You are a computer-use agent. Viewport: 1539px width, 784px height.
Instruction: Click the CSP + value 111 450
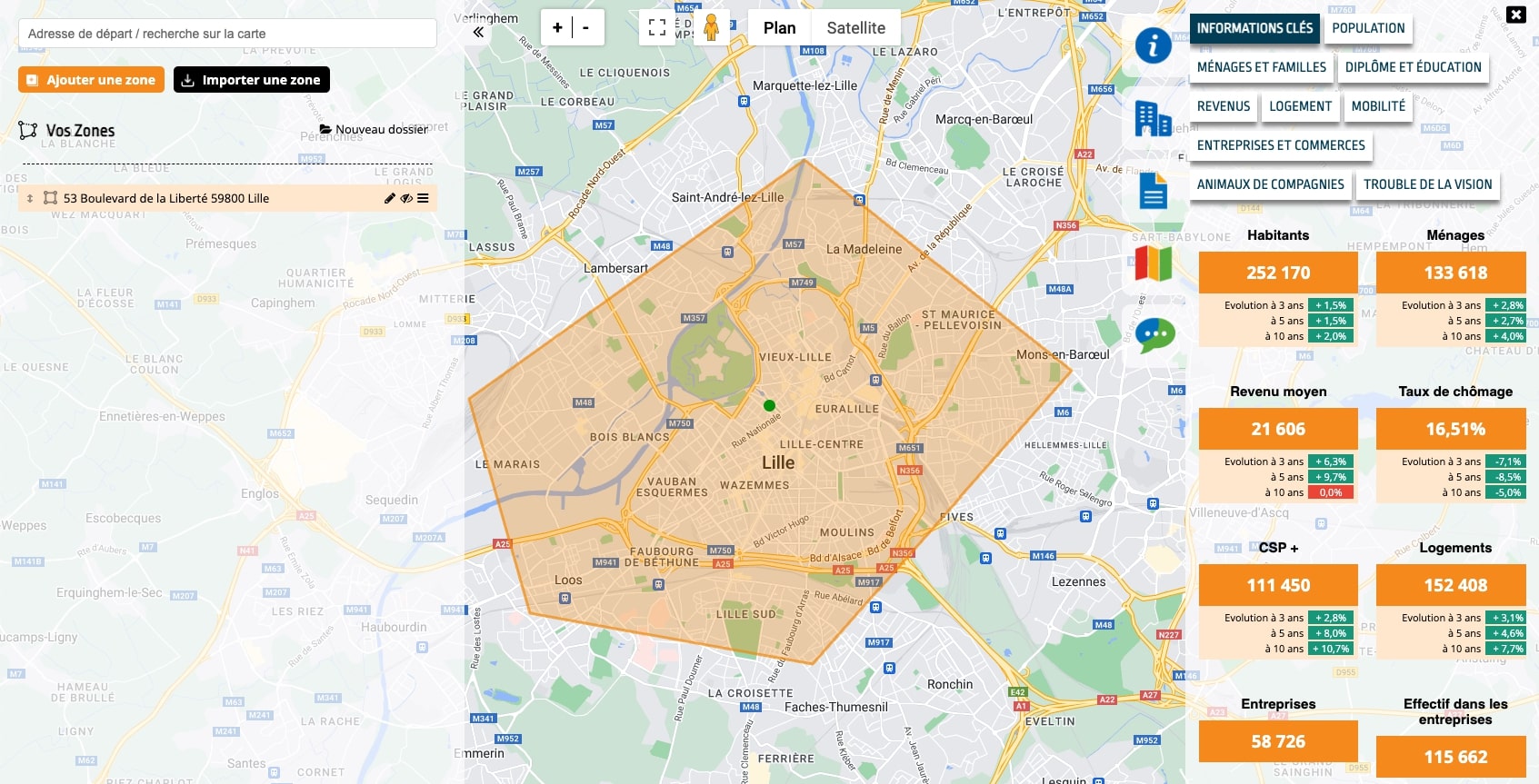[1278, 585]
